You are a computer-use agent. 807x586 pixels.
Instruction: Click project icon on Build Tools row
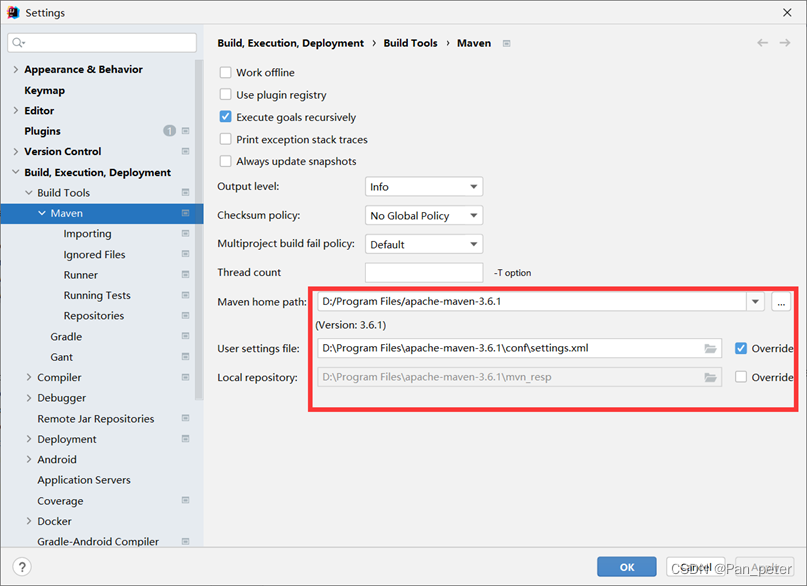click(185, 192)
